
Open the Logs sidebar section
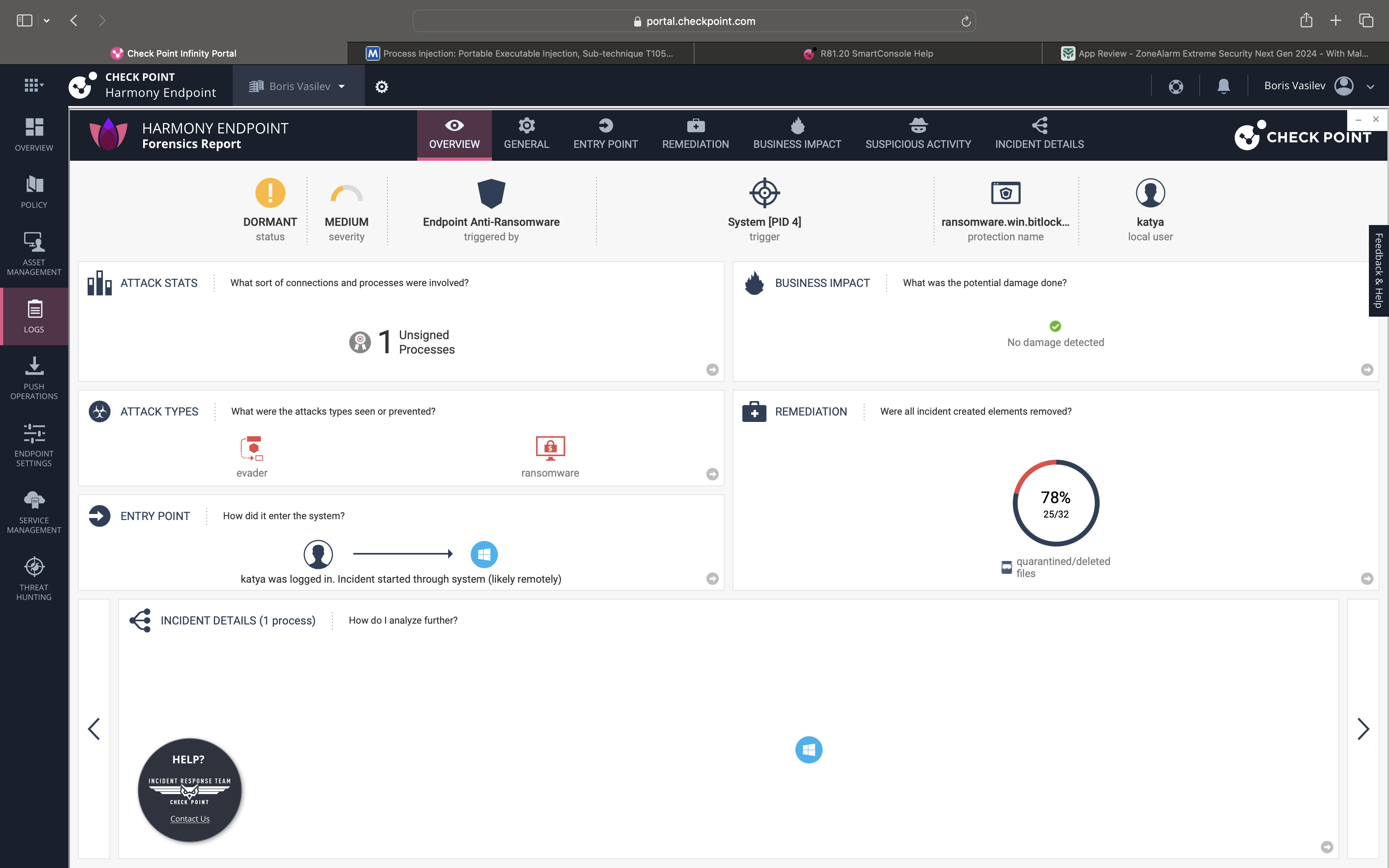coord(34,316)
